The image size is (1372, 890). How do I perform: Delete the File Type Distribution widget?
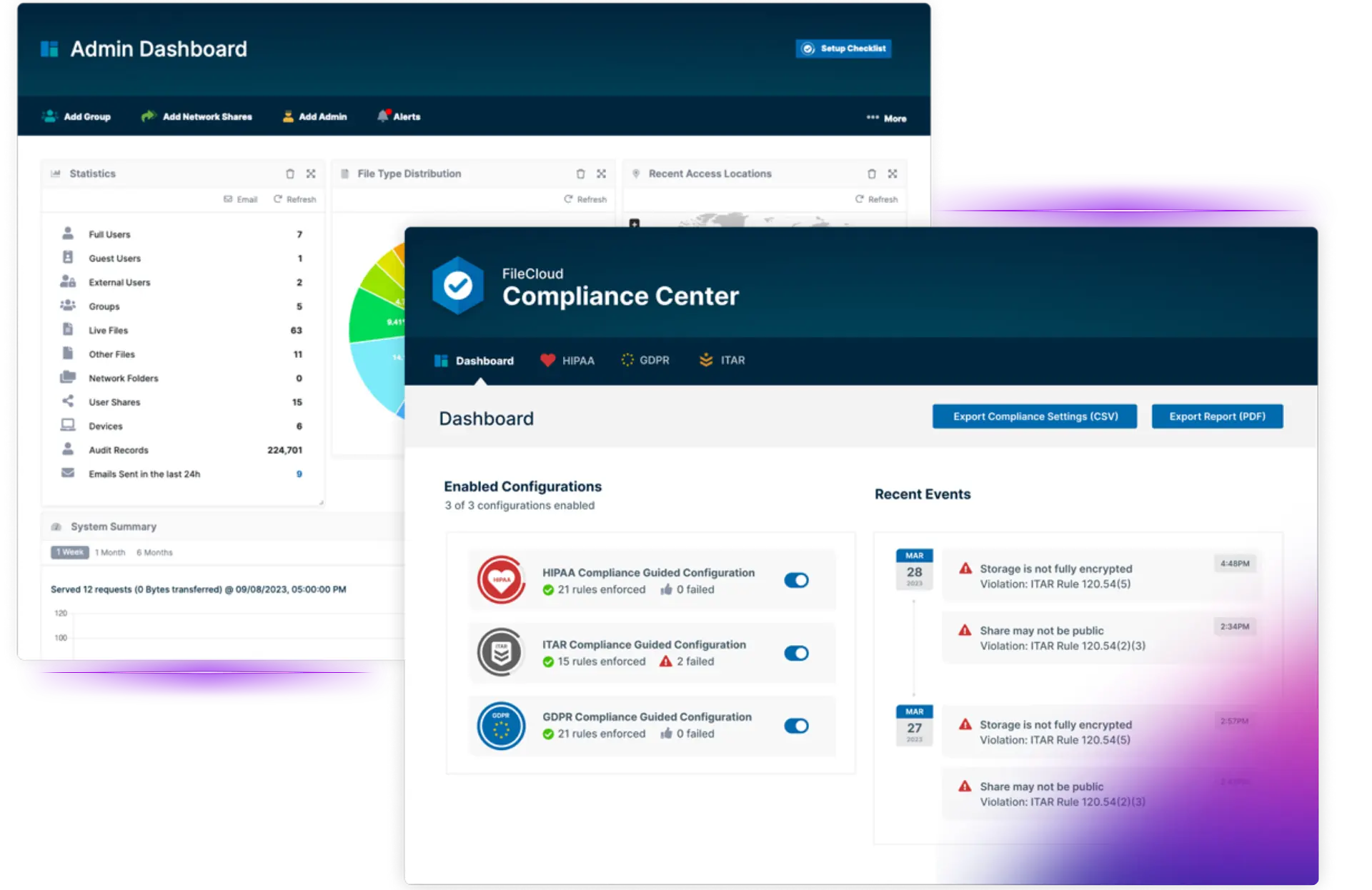pos(580,174)
